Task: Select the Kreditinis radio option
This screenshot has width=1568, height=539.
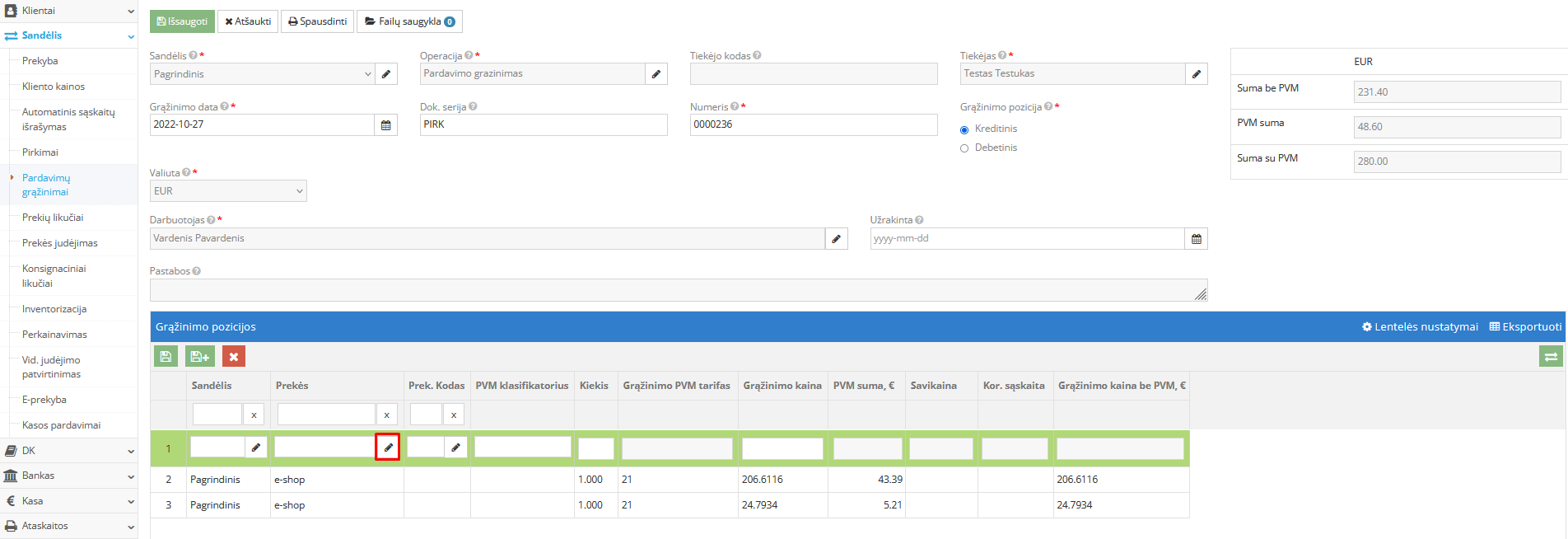Action: tap(964, 129)
